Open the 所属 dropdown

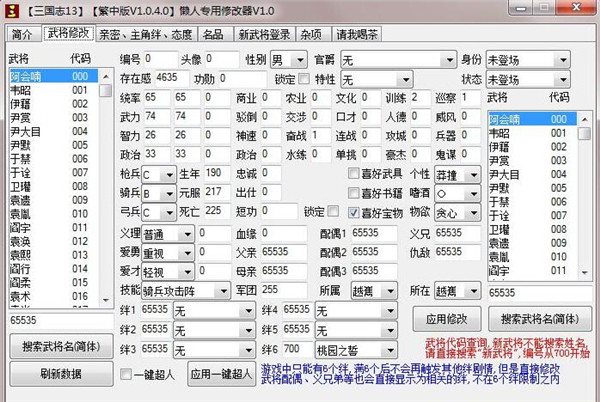[x=373, y=291]
